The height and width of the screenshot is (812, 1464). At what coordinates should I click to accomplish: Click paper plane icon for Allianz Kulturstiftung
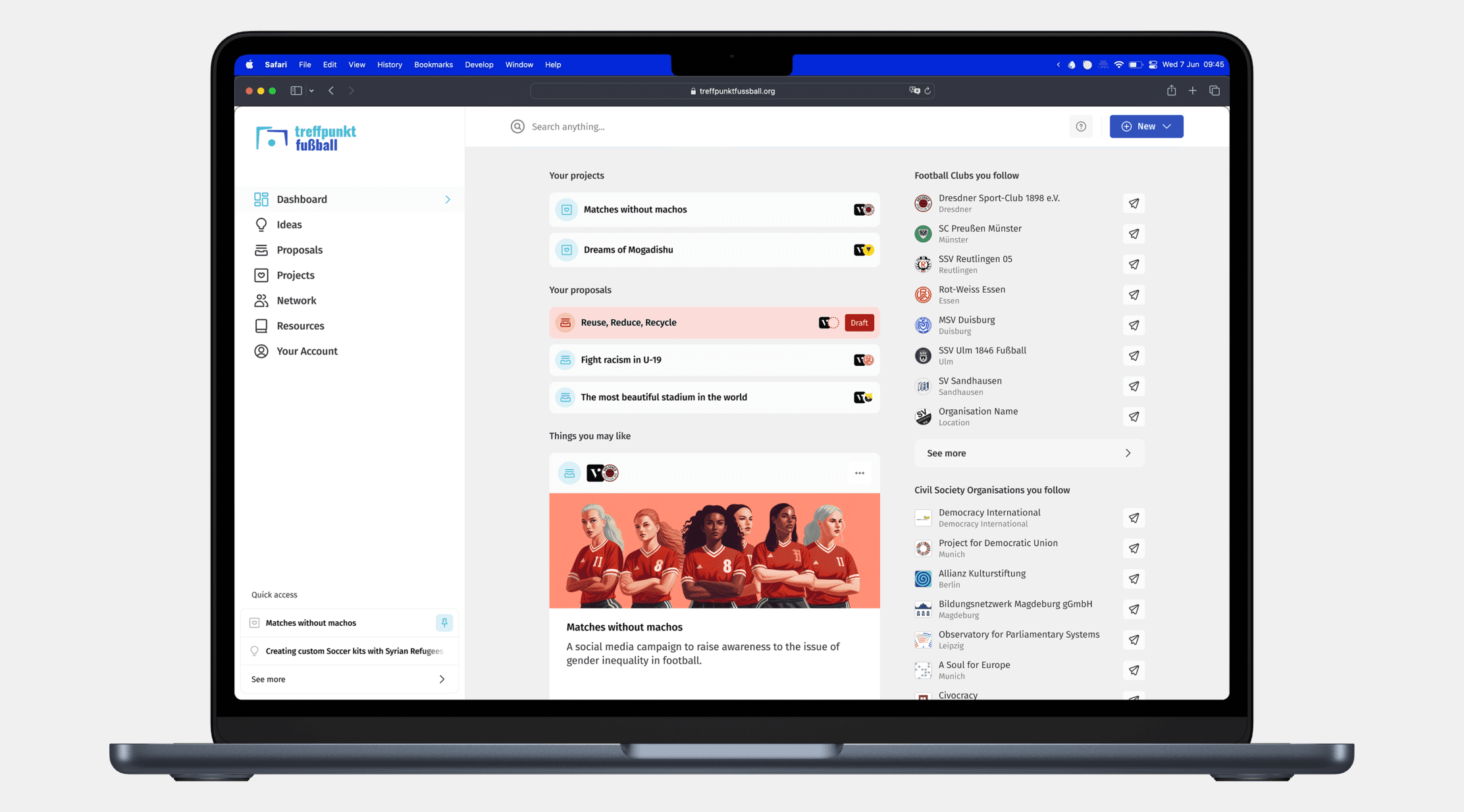click(x=1134, y=579)
